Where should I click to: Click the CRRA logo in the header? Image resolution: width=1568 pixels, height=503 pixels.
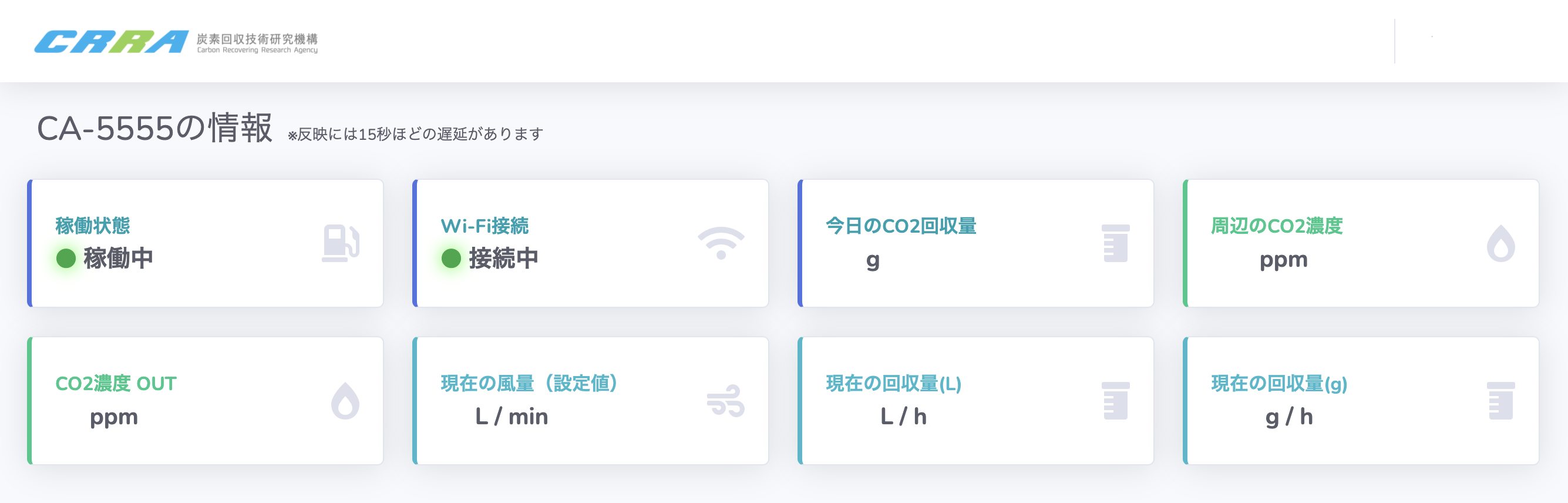pos(112,41)
